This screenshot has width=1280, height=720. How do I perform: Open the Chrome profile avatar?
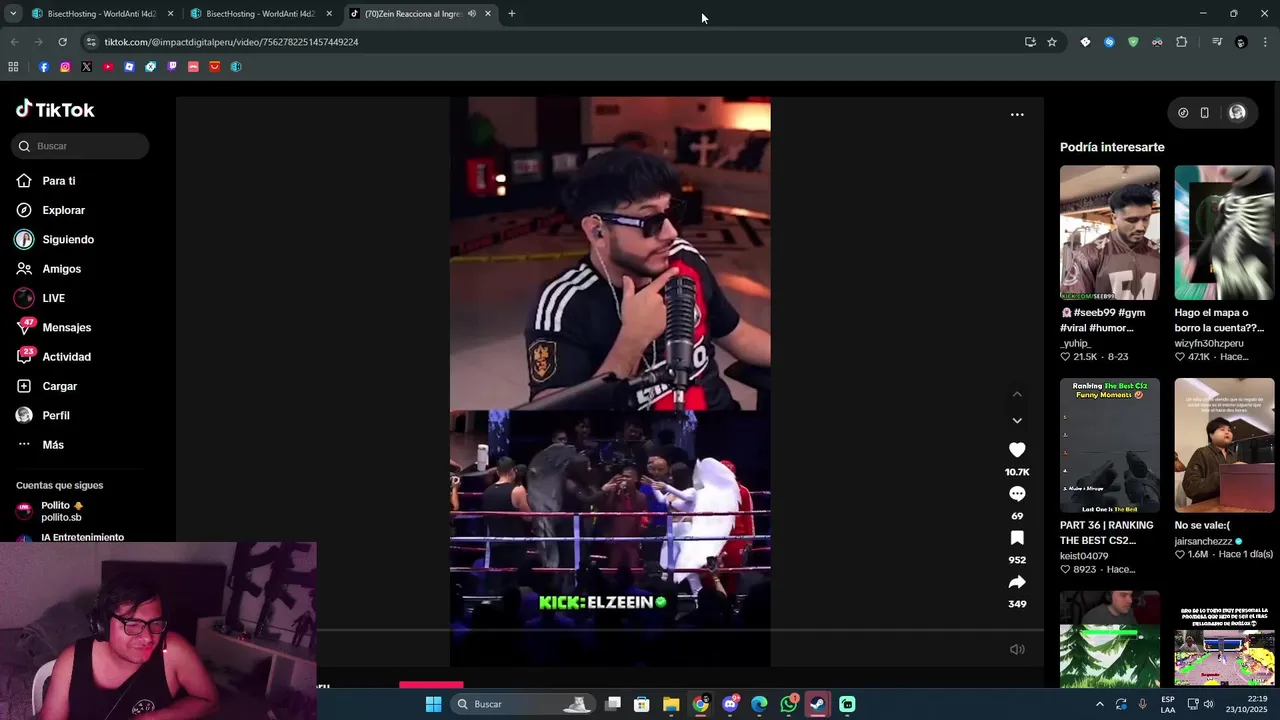pos(1241,42)
